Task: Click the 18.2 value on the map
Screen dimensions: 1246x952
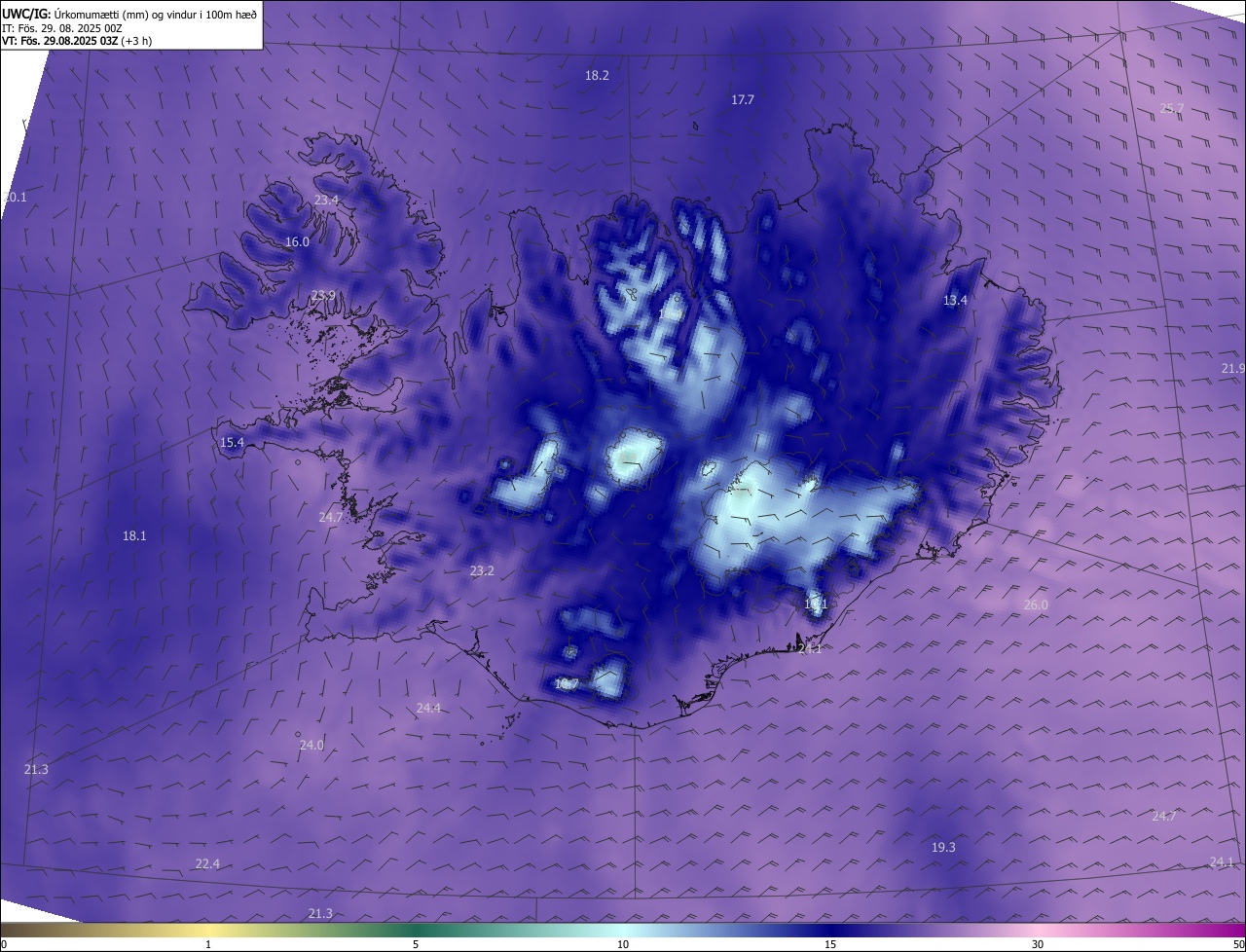Action: [597, 75]
